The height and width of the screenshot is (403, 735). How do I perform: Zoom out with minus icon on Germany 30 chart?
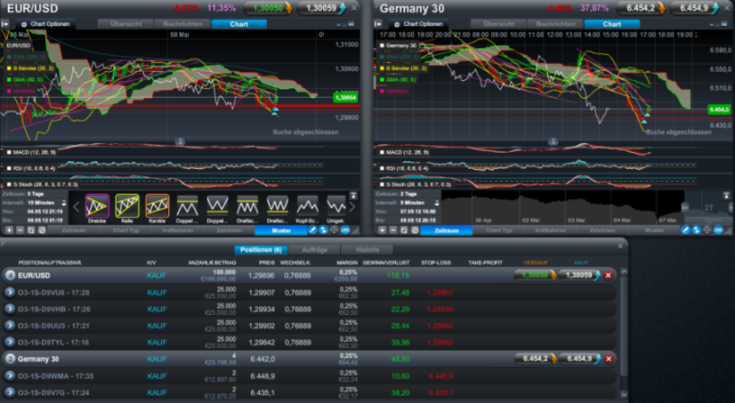tap(393, 230)
